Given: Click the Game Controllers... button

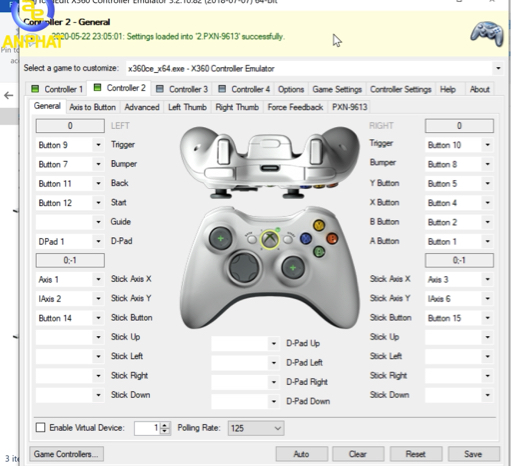Looking at the screenshot, I should click(66, 454).
